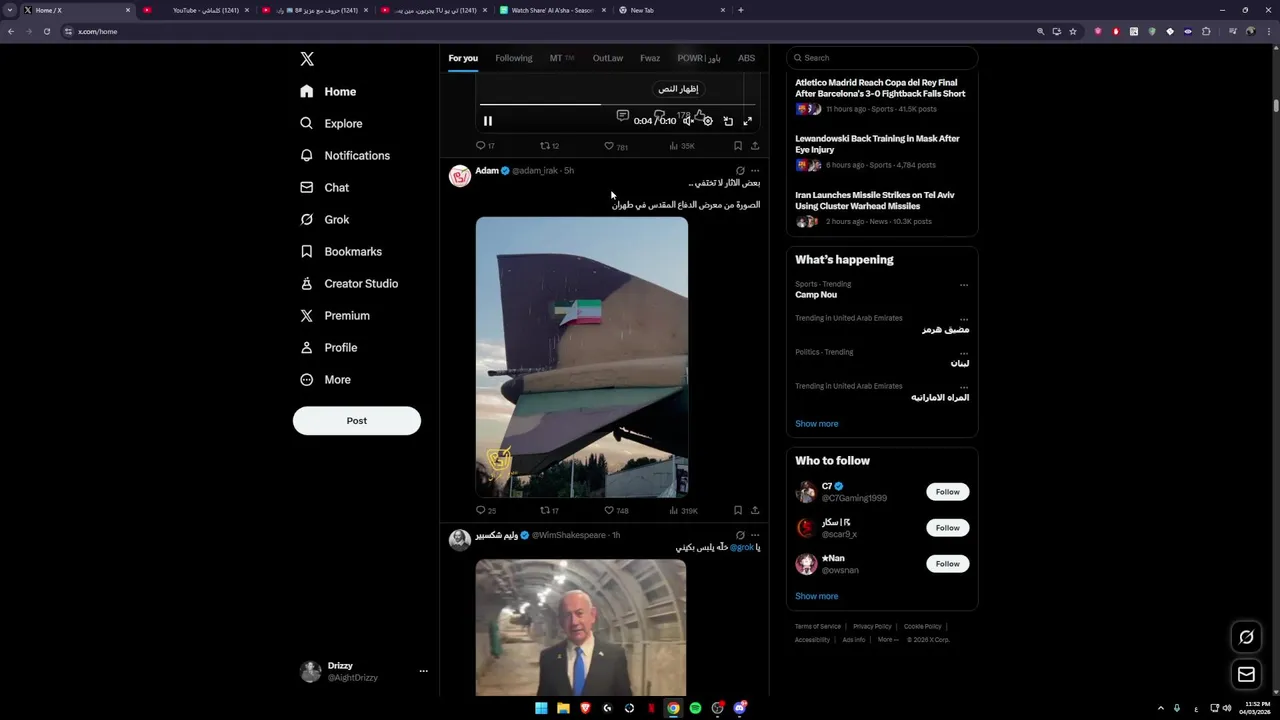Open more options on Adam's post
Screen dimensions: 1280x720
pos(755,171)
